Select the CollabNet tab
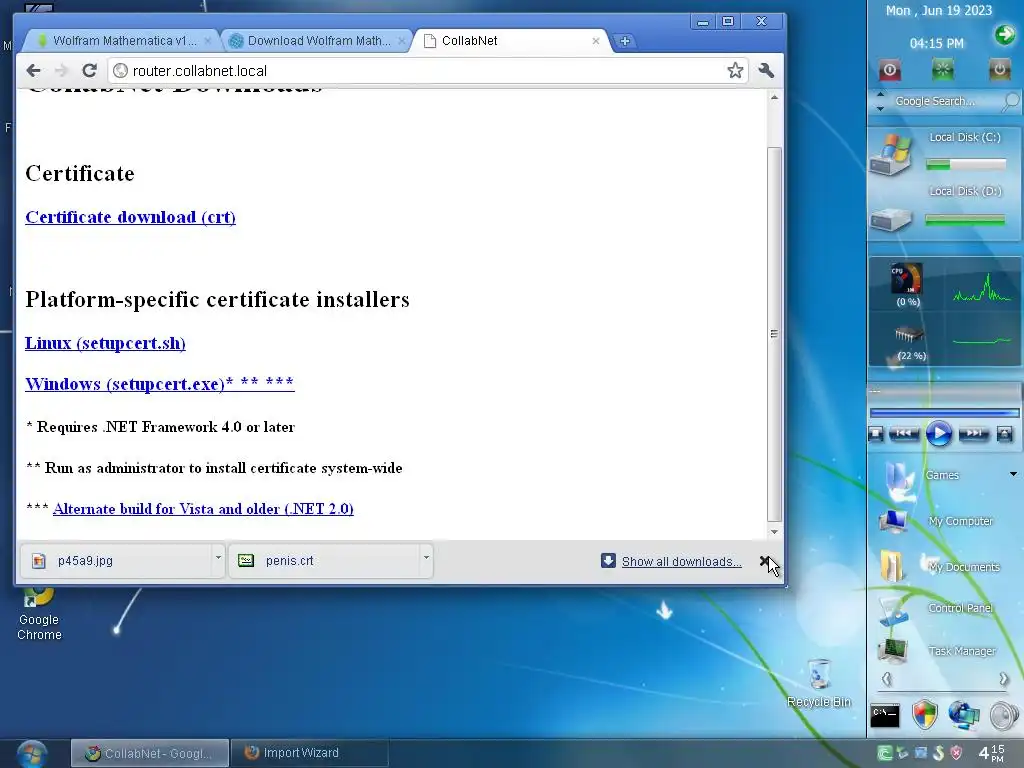Screen dimensions: 1024x768 point(509,40)
